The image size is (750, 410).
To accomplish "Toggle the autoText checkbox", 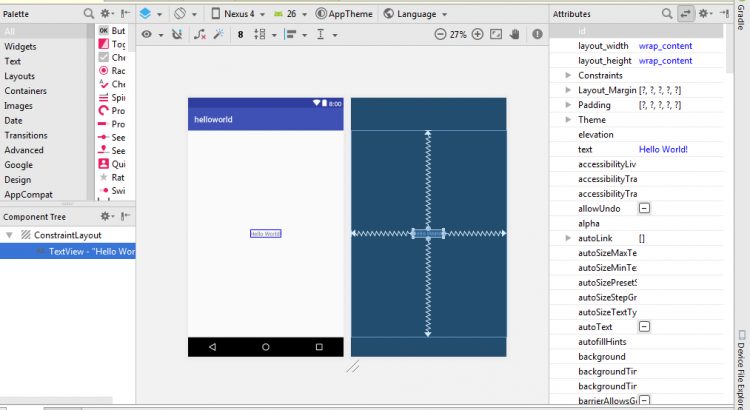I will pos(644,327).
